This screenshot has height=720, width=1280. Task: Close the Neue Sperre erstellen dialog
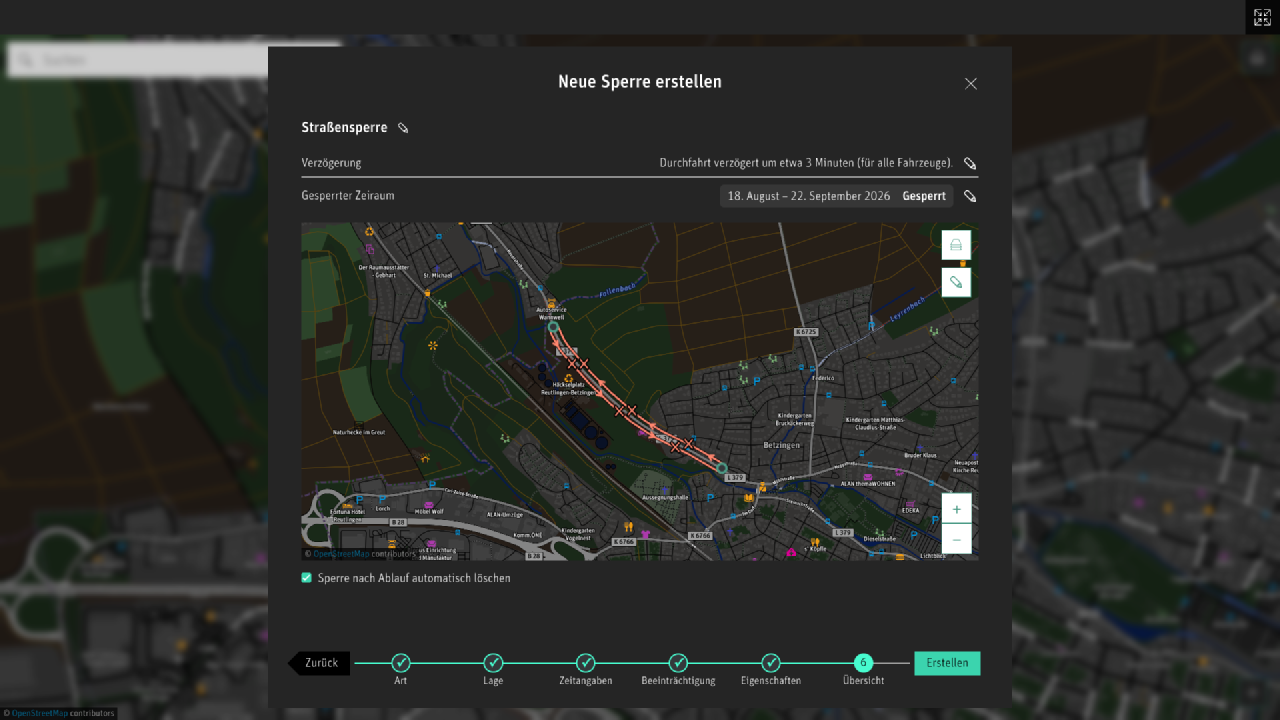coord(970,83)
